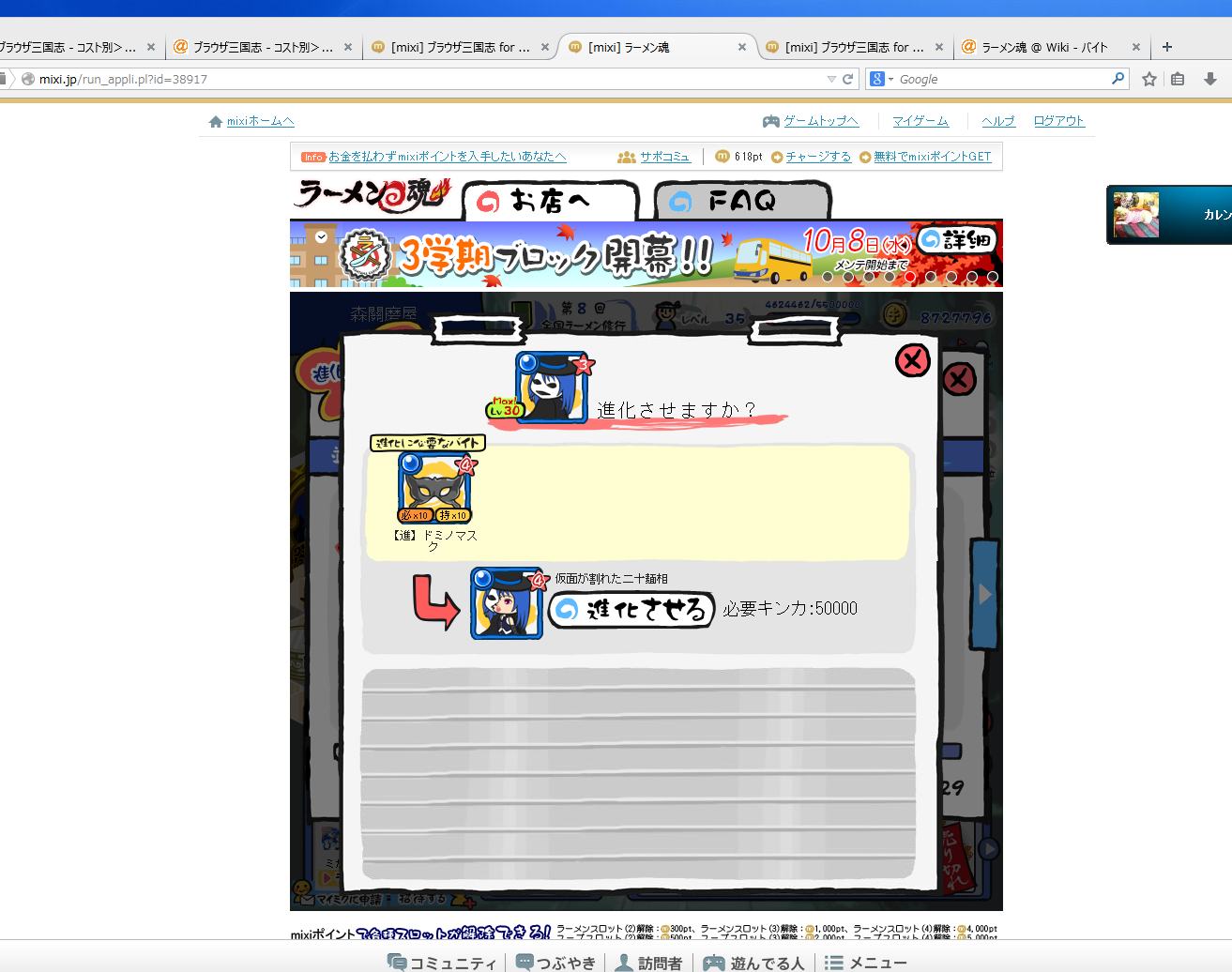1232x972 pixels.
Task: Click ログアウト link
Action: click(x=1059, y=121)
